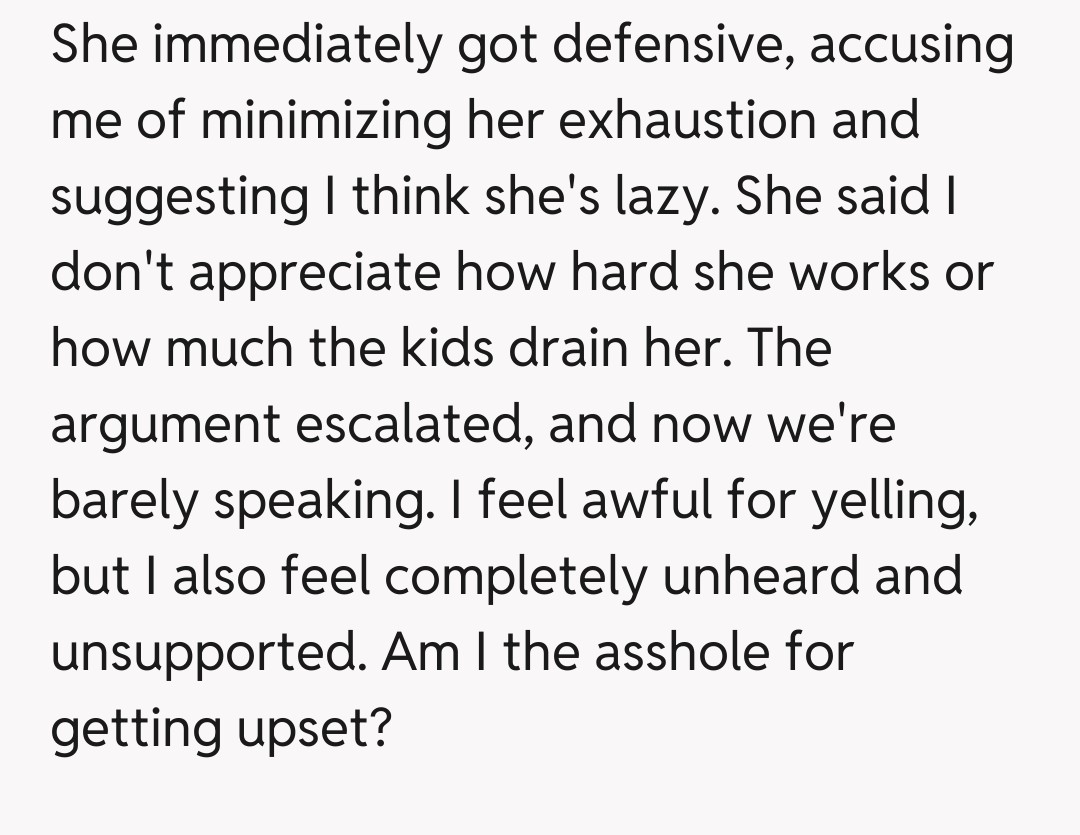Click the final words "getting upset?"
The image size is (1080, 835).
point(219,730)
